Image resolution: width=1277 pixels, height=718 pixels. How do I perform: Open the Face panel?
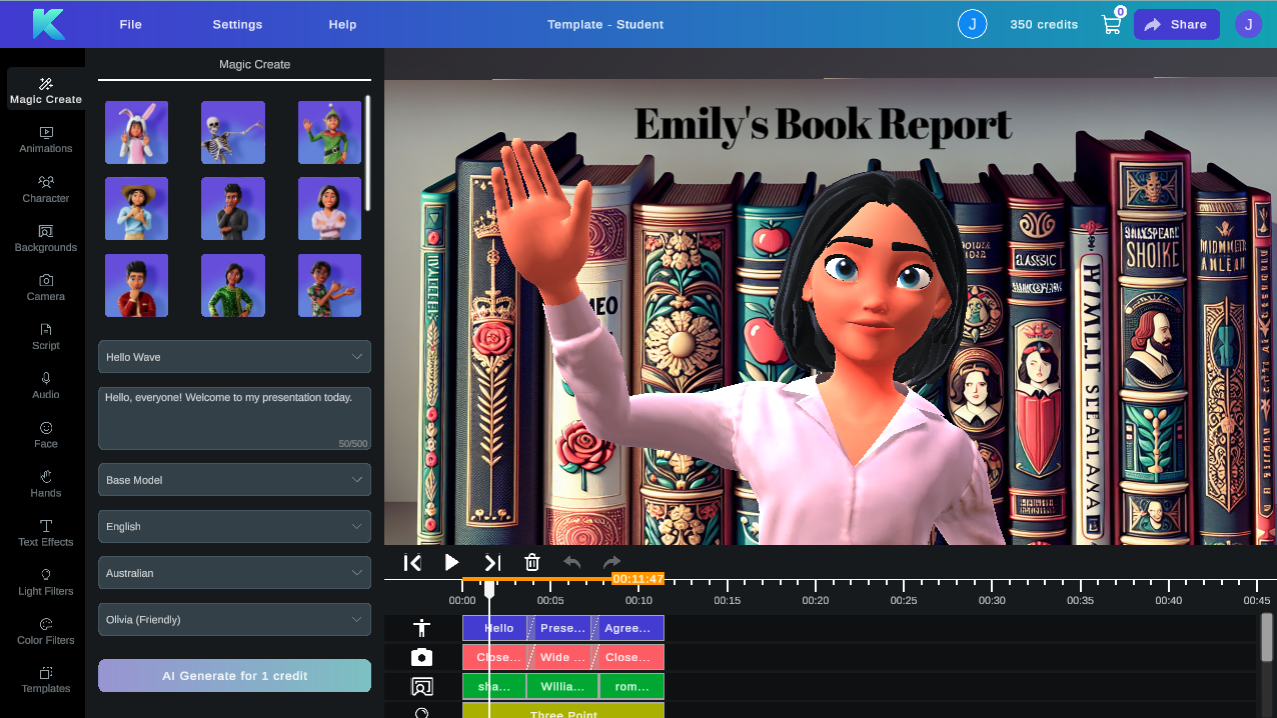pos(45,435)
